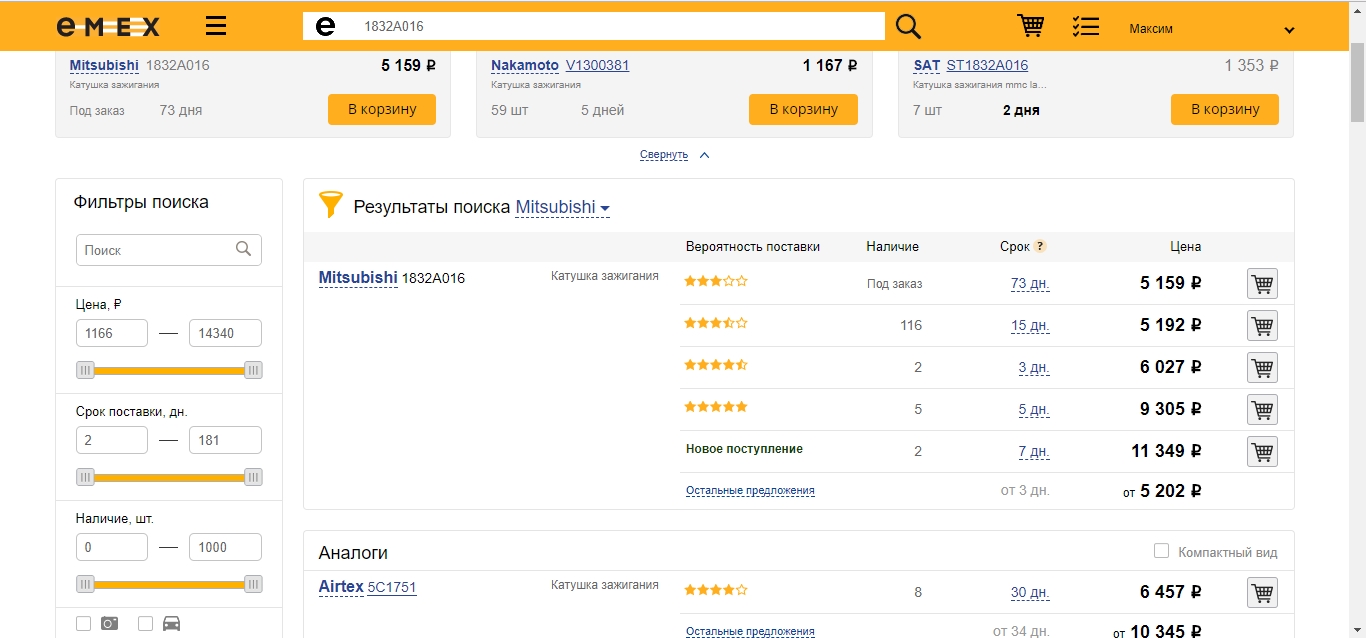This screenshot has height=638, width=1366.
Task: Add the SAT card to cart with В корзину
Action: (x=1225, y=109)
